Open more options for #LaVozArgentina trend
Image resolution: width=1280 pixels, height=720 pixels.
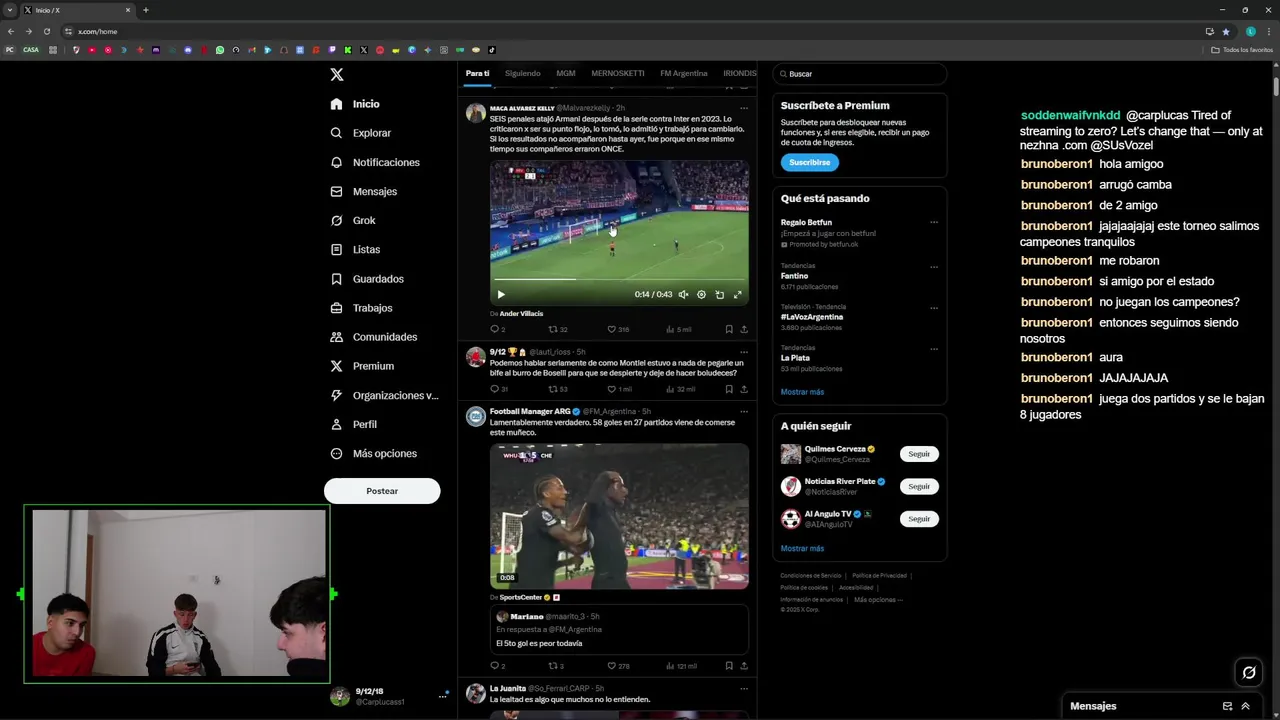pyautogui.click(x=933, y=308)
